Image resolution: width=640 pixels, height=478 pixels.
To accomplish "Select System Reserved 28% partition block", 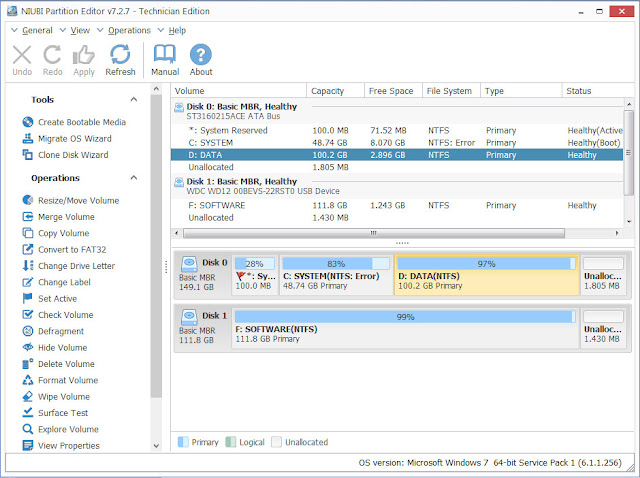I will click(x=255, y=274).
